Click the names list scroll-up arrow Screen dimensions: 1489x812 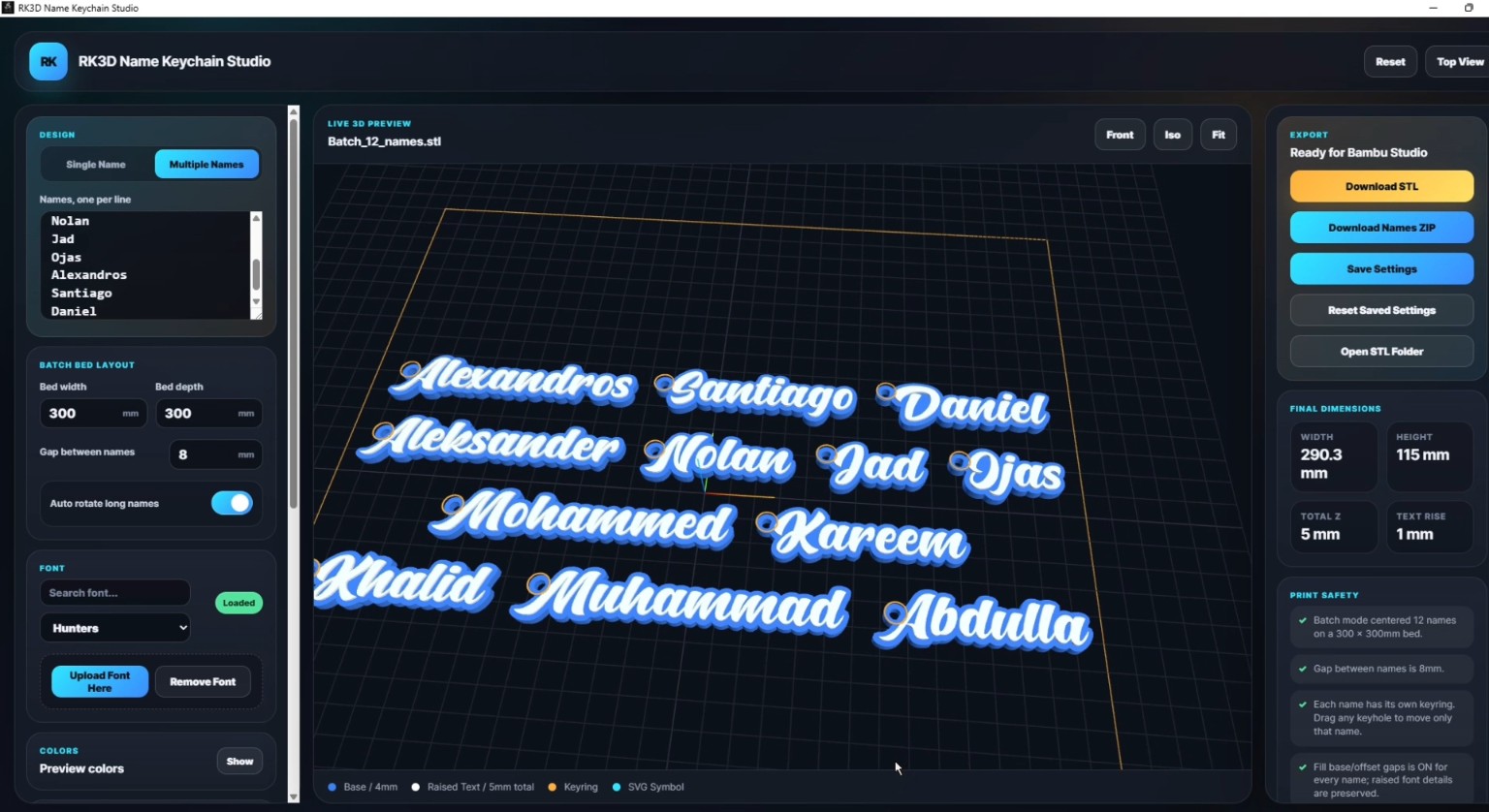tap(256, 218)
